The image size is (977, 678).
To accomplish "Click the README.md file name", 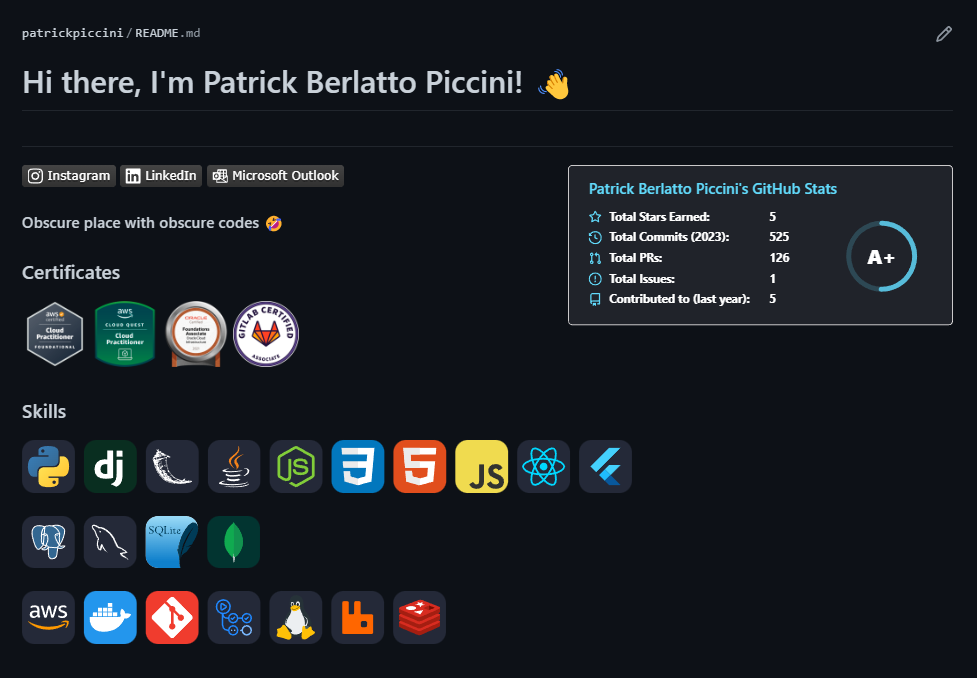I will (168, 33).
